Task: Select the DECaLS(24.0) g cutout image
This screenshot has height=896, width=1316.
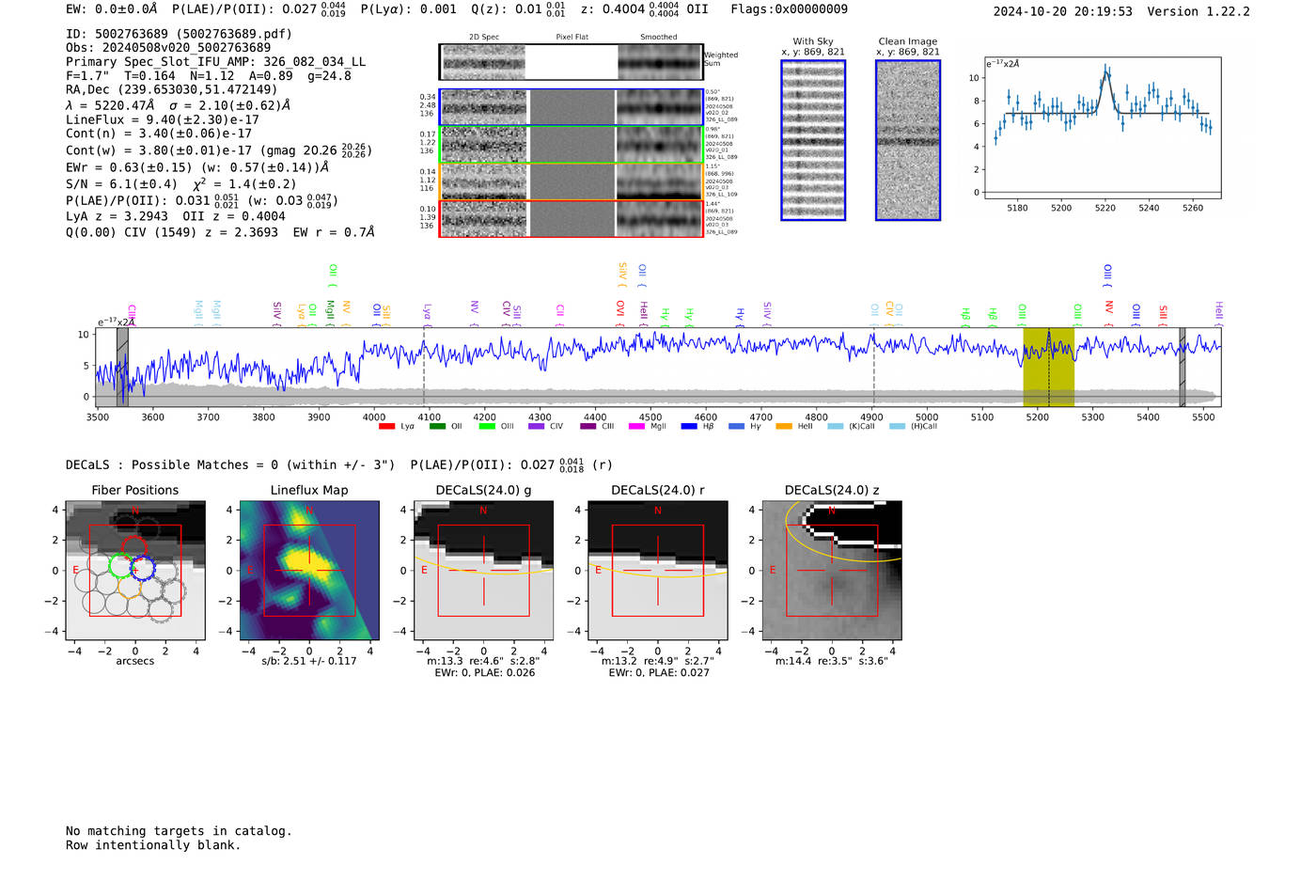Action: click(x=483, y=571)
